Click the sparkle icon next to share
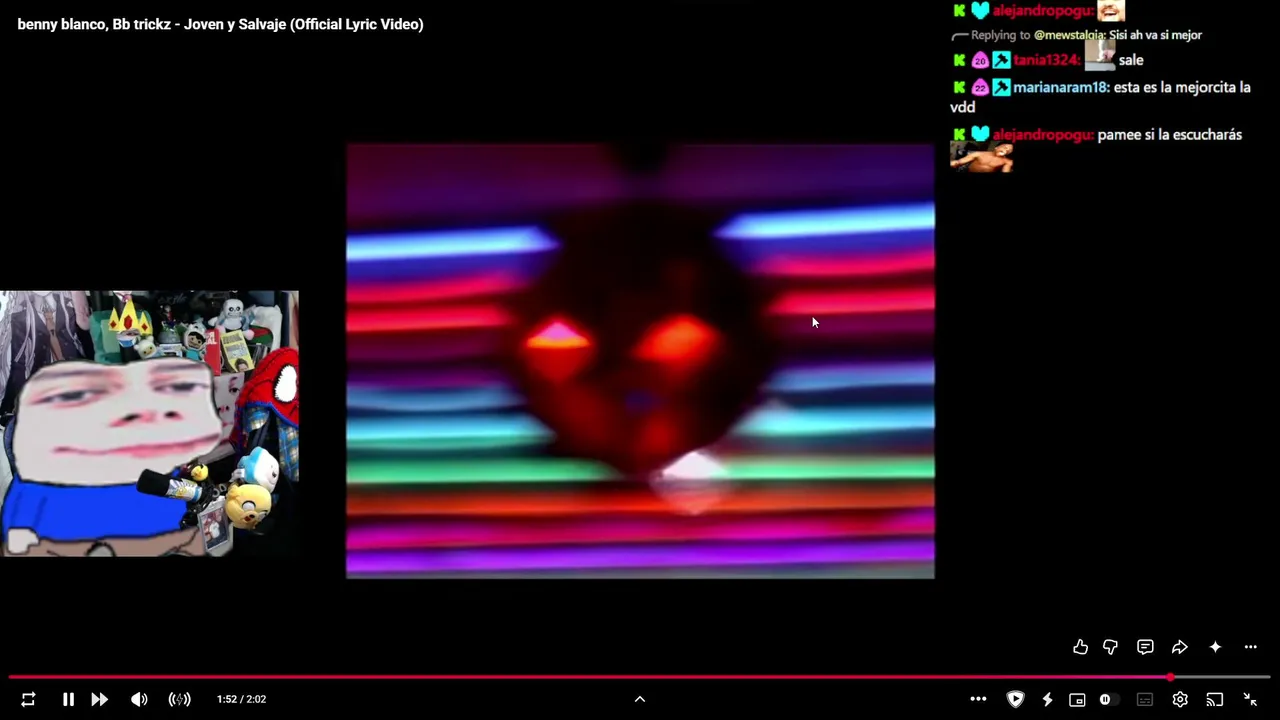 (x=1215, y=647)
